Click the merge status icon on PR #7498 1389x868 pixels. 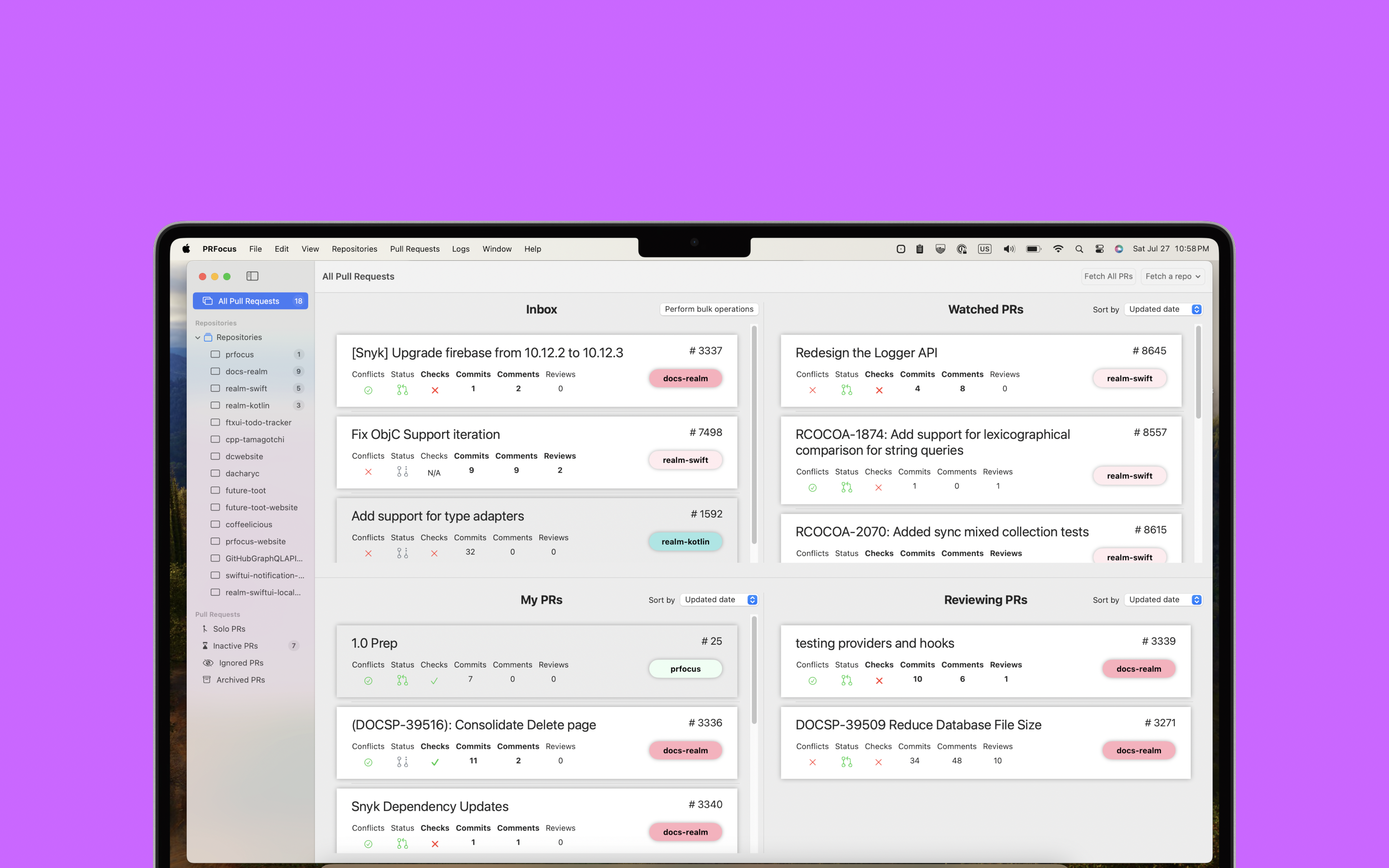point(401,470)
